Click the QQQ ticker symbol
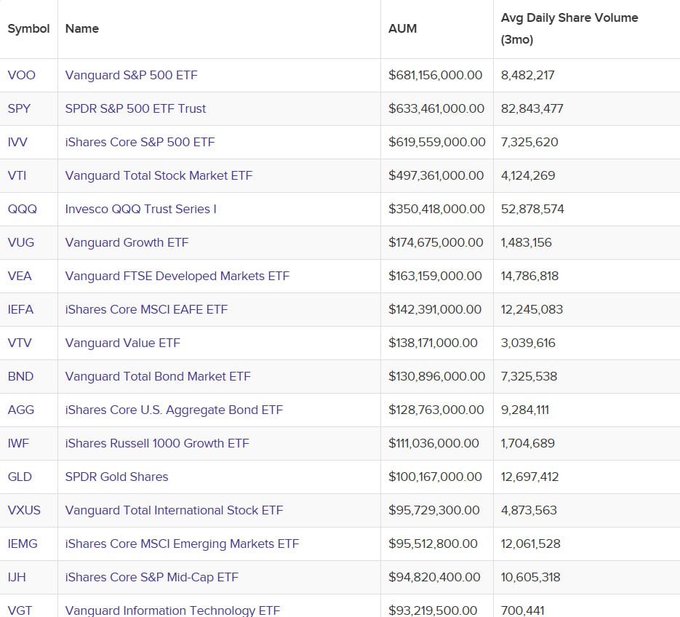Image resolution: width=680 pixels, height=617 pixels. pyautogui.click(x=22, y=209)
